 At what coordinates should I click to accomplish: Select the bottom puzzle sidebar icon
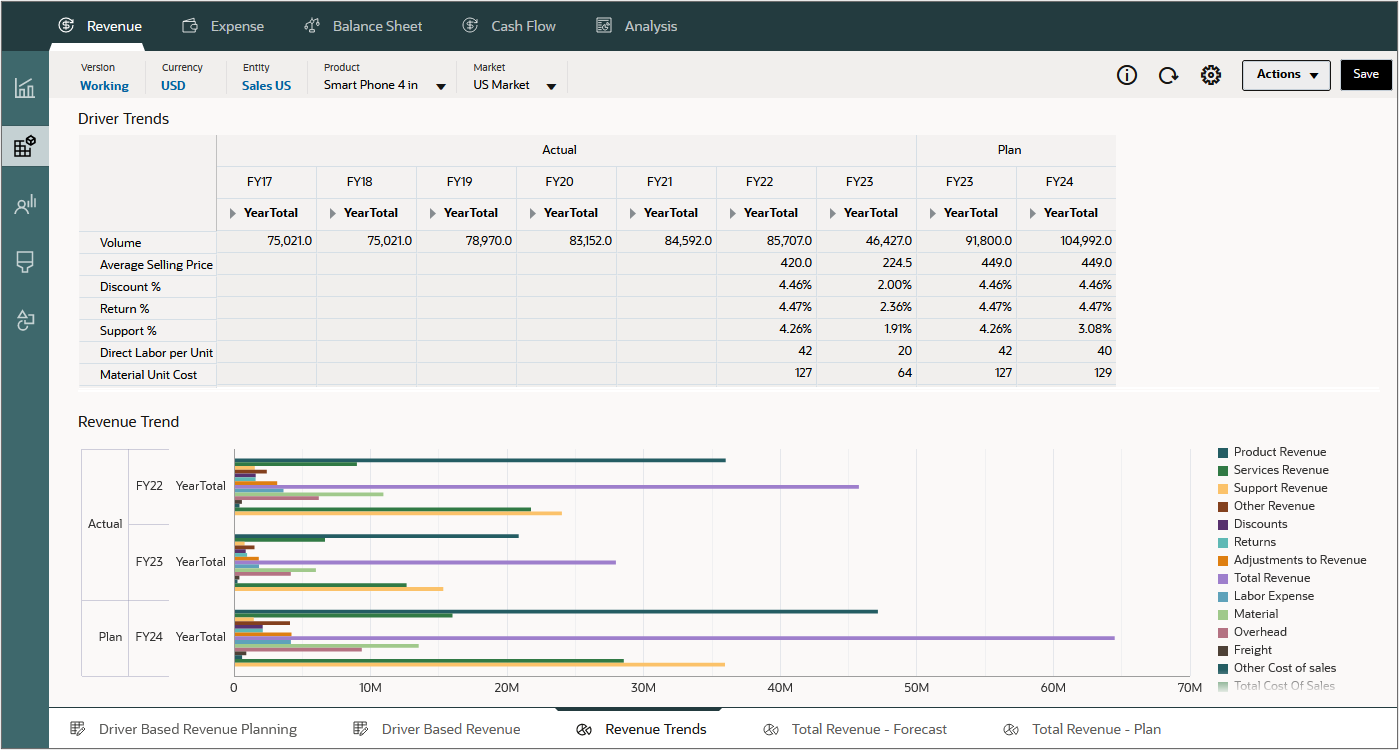tap(25, 320)
